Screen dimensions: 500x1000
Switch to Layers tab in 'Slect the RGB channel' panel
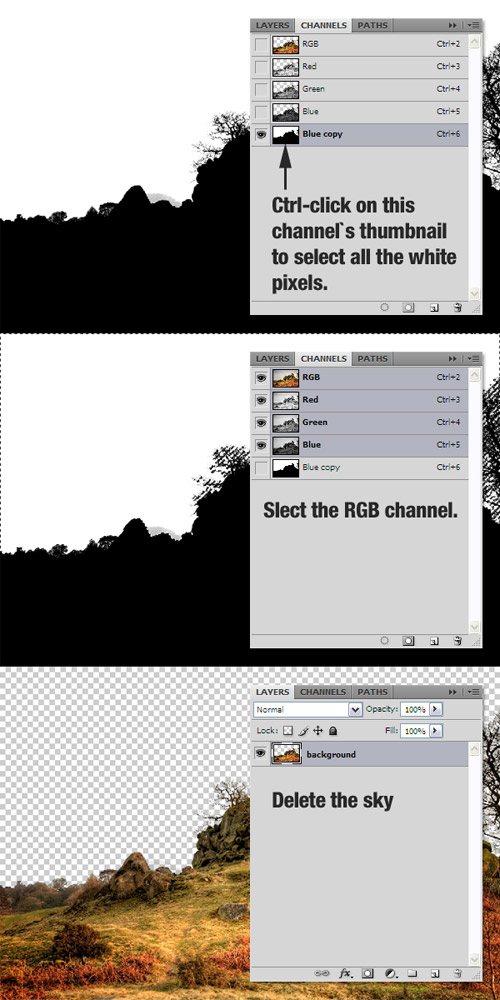click(x=272, y=359)
